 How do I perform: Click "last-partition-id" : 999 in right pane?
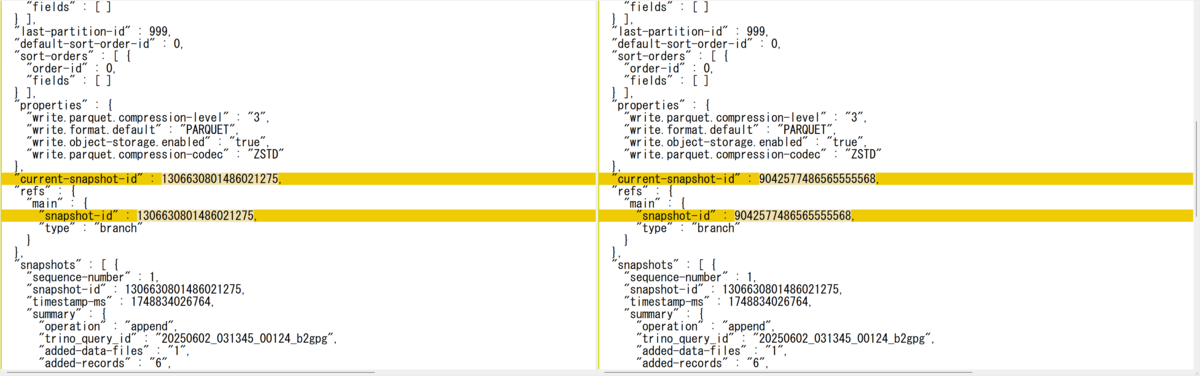692,31
